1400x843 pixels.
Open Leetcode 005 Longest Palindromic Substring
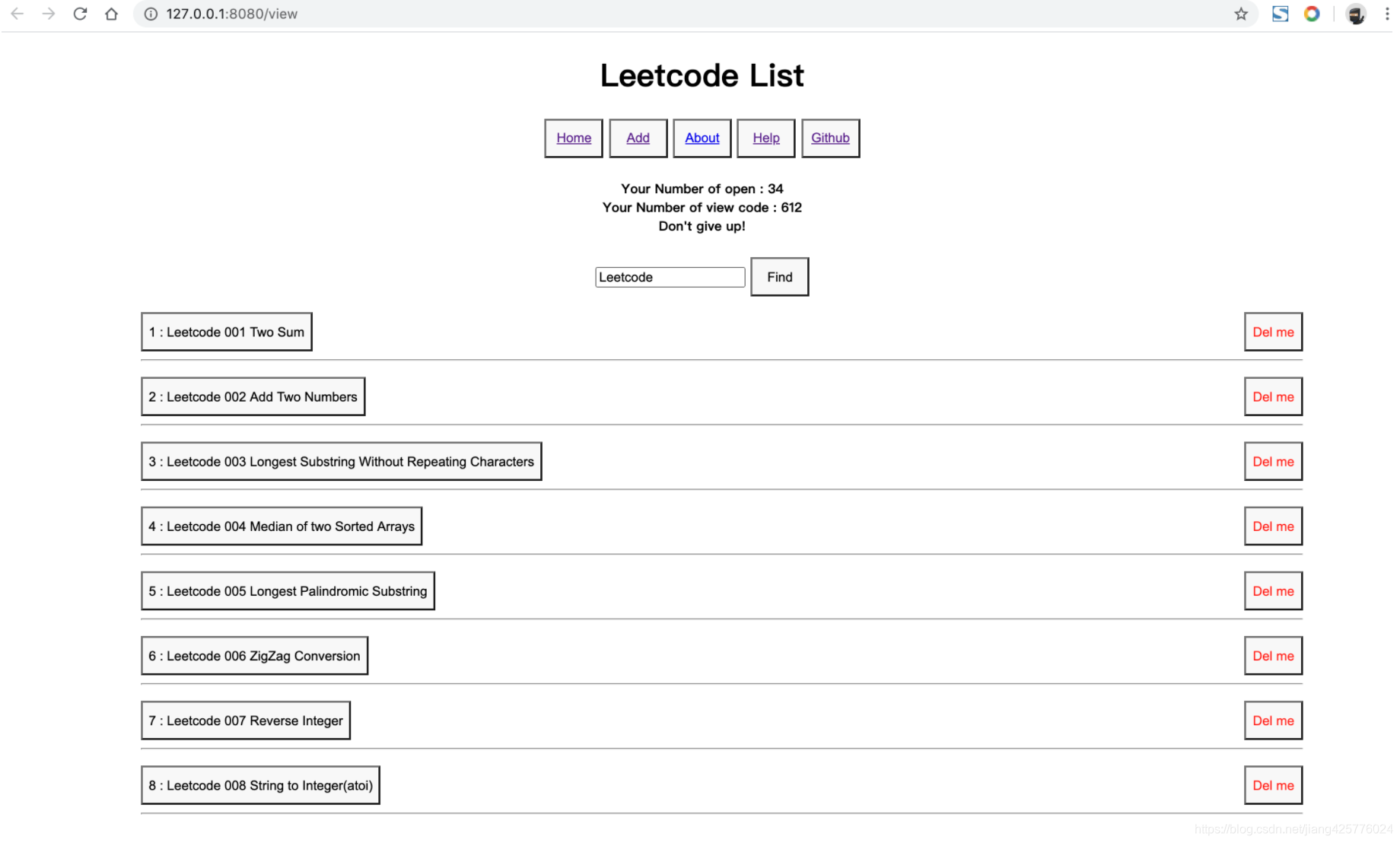288,590
